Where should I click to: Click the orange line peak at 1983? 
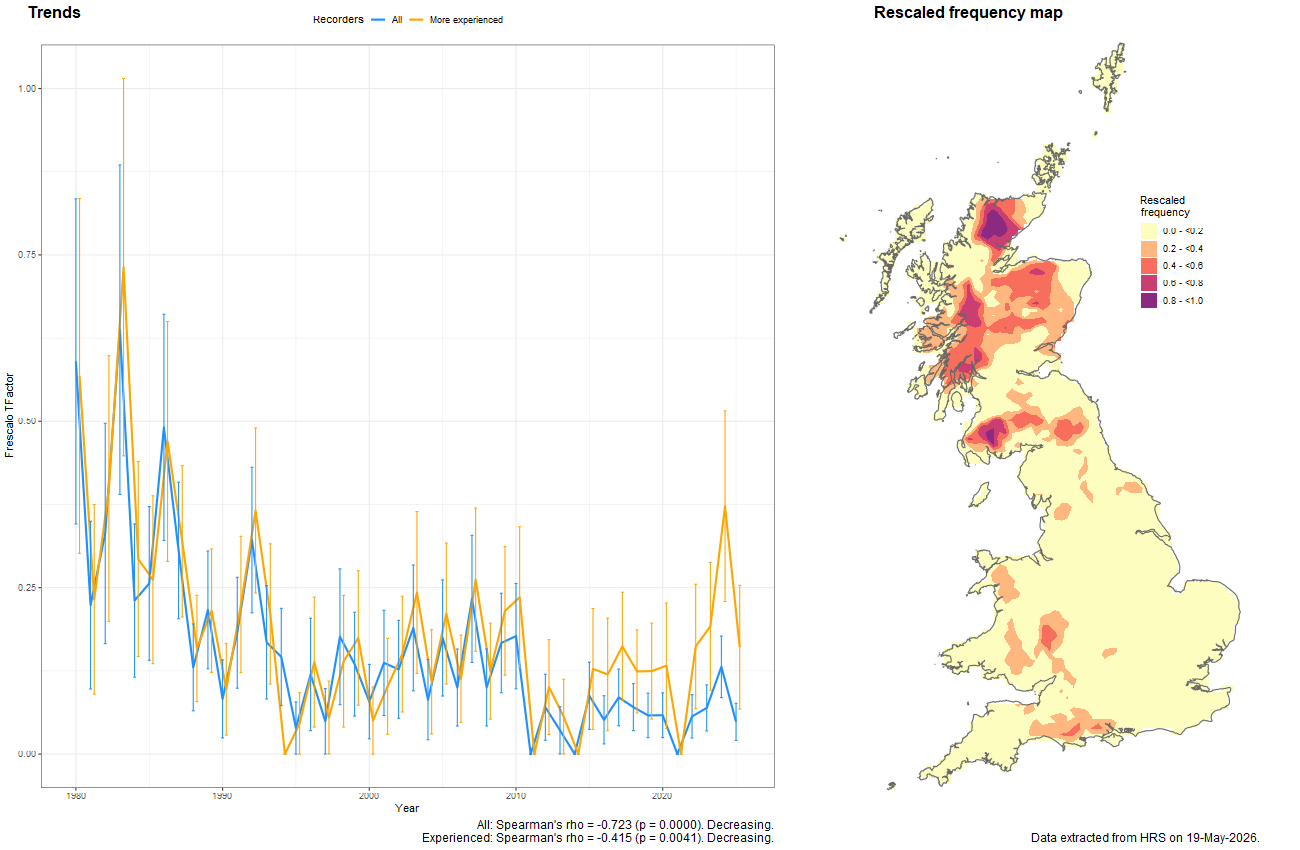tap(123, 267)
